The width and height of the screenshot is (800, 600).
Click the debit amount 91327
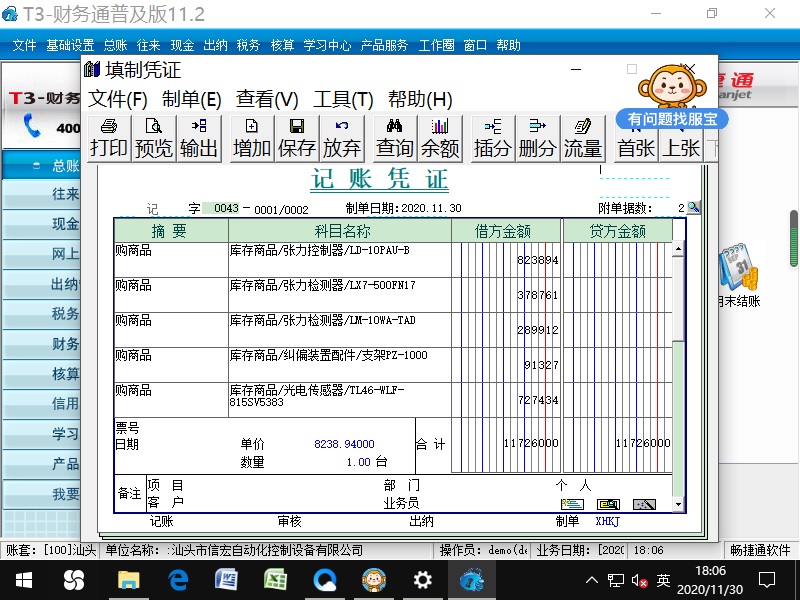point(541,365)
